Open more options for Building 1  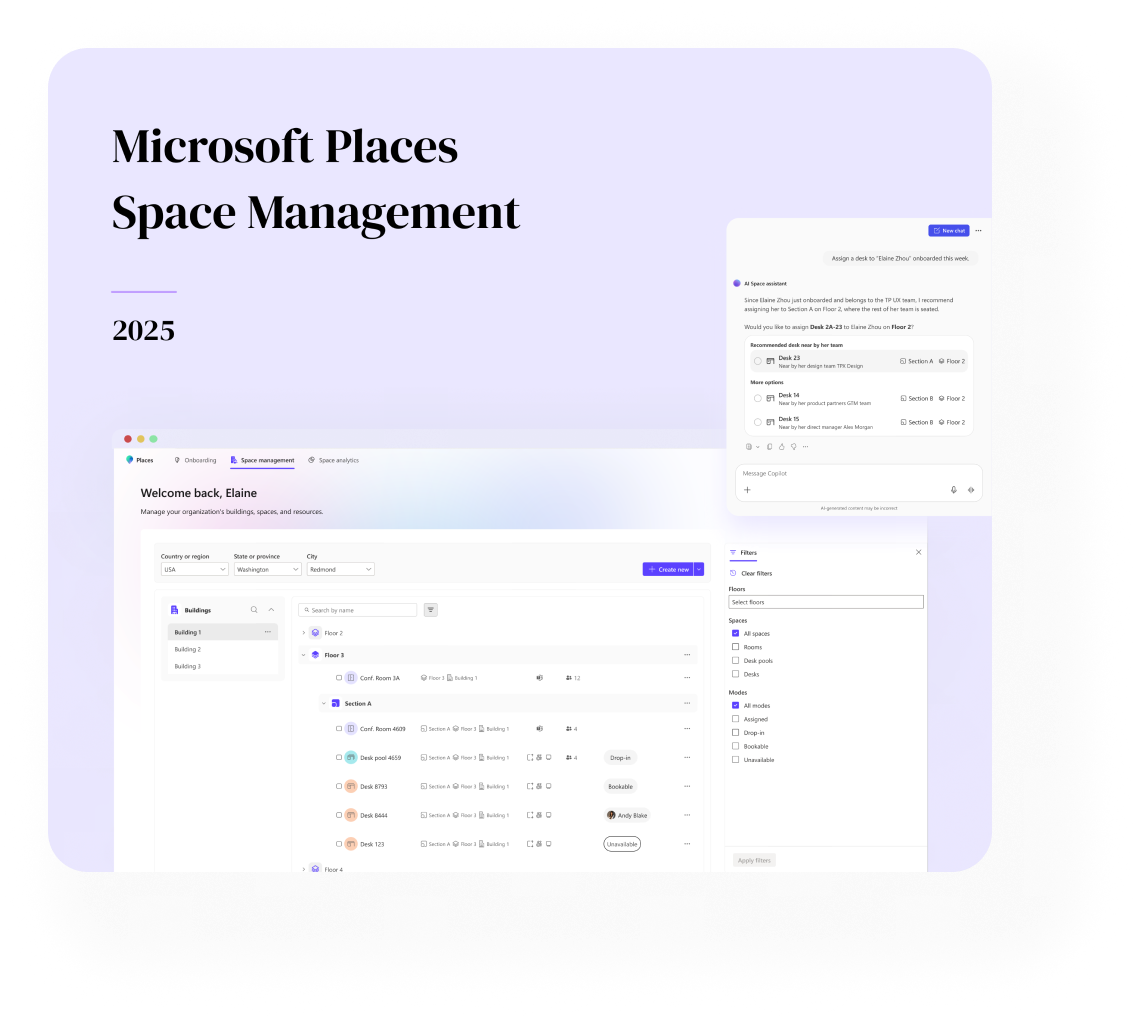point(268,632)
